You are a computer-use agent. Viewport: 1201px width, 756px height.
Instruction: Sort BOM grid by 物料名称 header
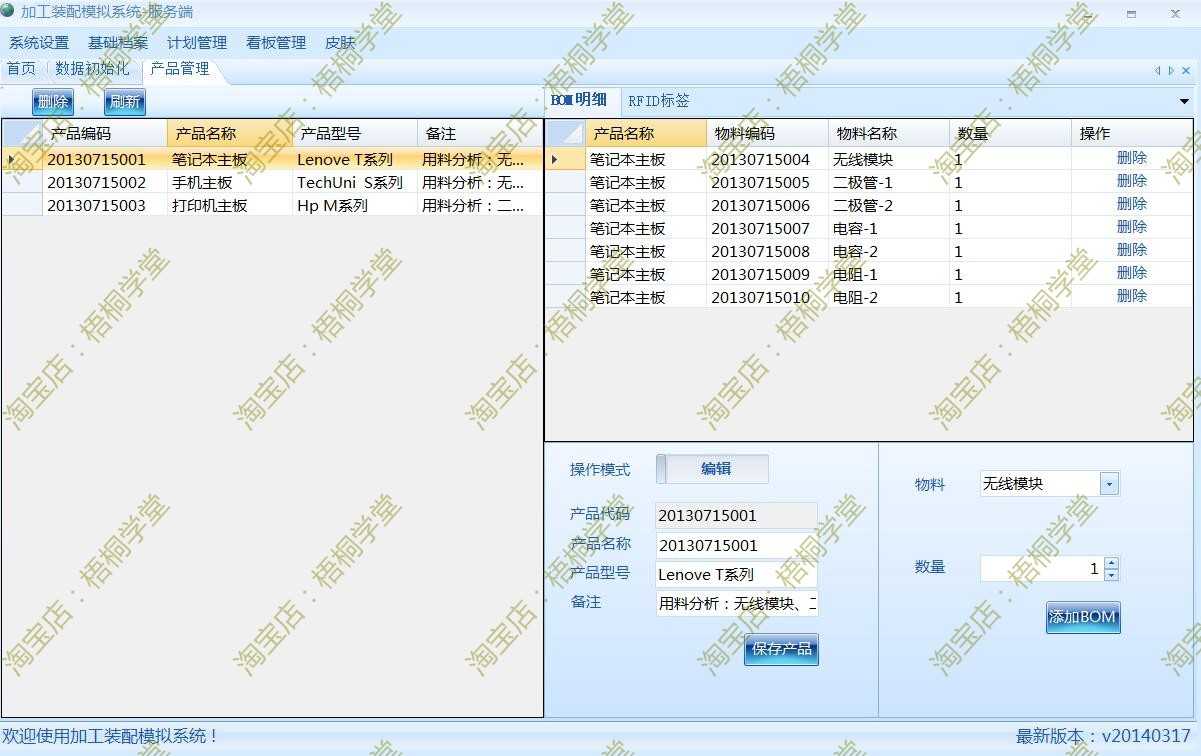point(889,133)
